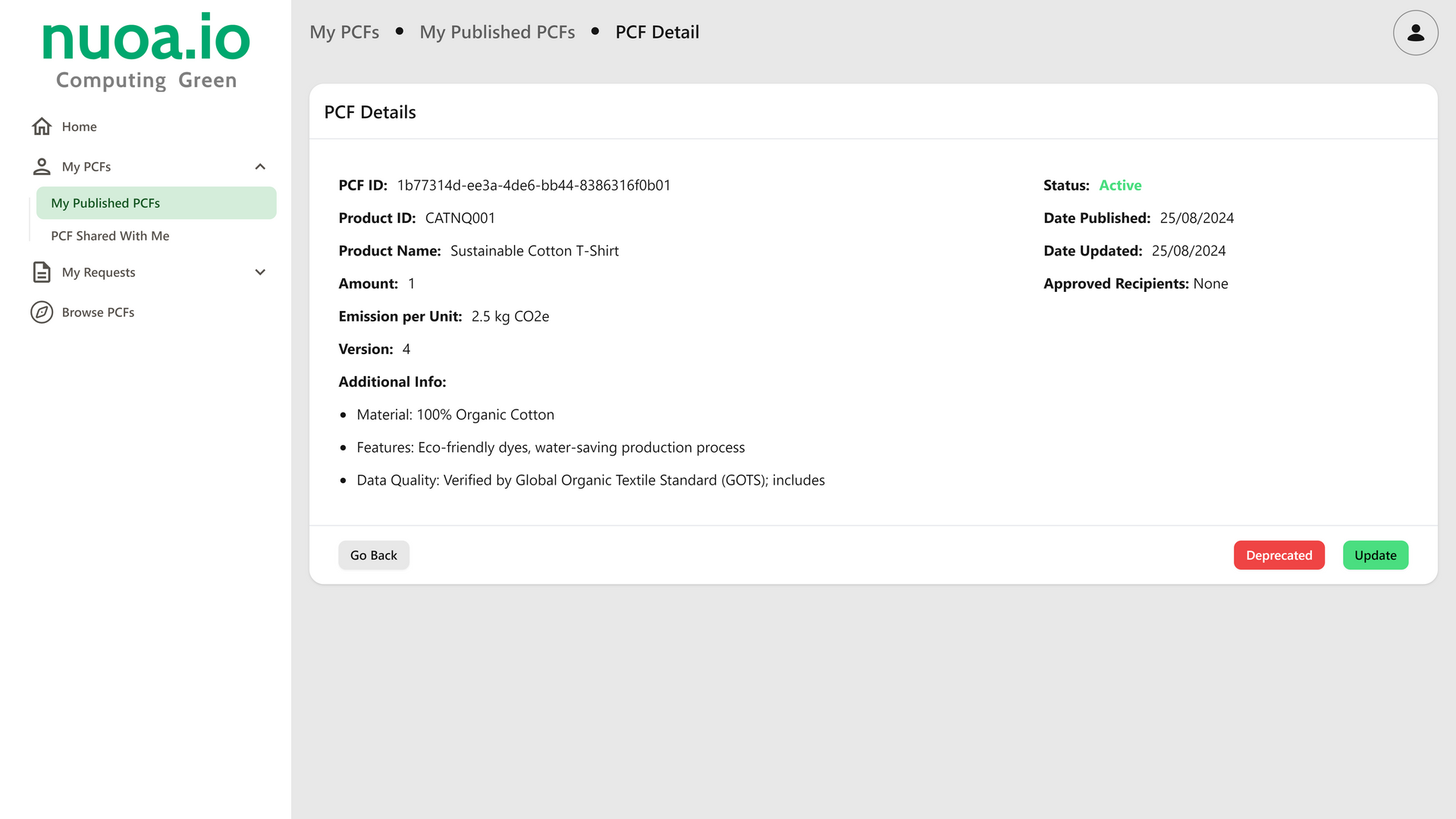Click the My PCFs person icon
This screenshot has width=1456, height=819.
click(42, 167)
